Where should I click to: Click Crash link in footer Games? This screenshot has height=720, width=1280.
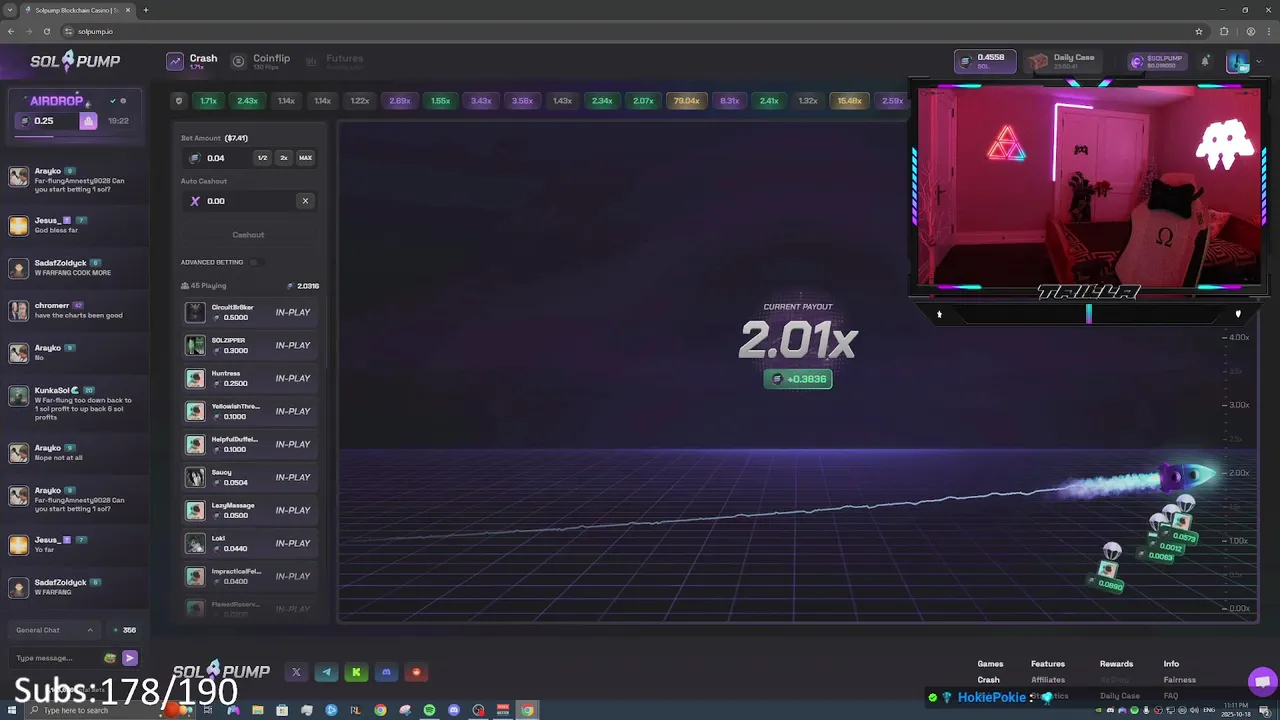point(988,680)
